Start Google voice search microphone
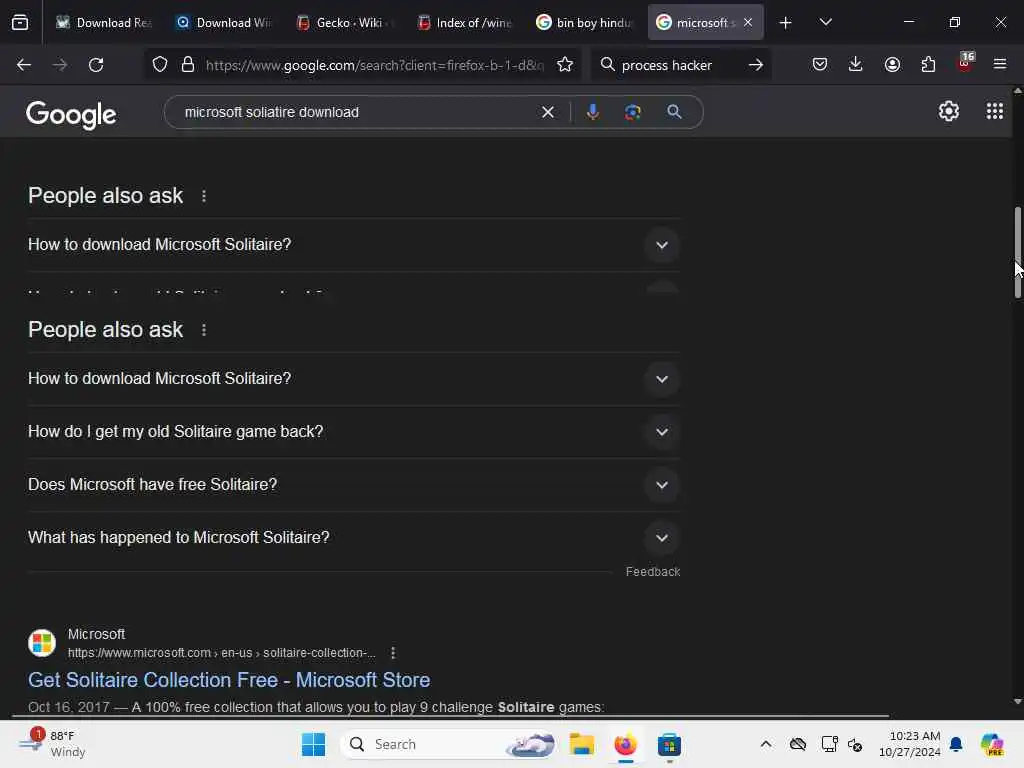This screenshot has width=1024, height=768. click(592, 112)
